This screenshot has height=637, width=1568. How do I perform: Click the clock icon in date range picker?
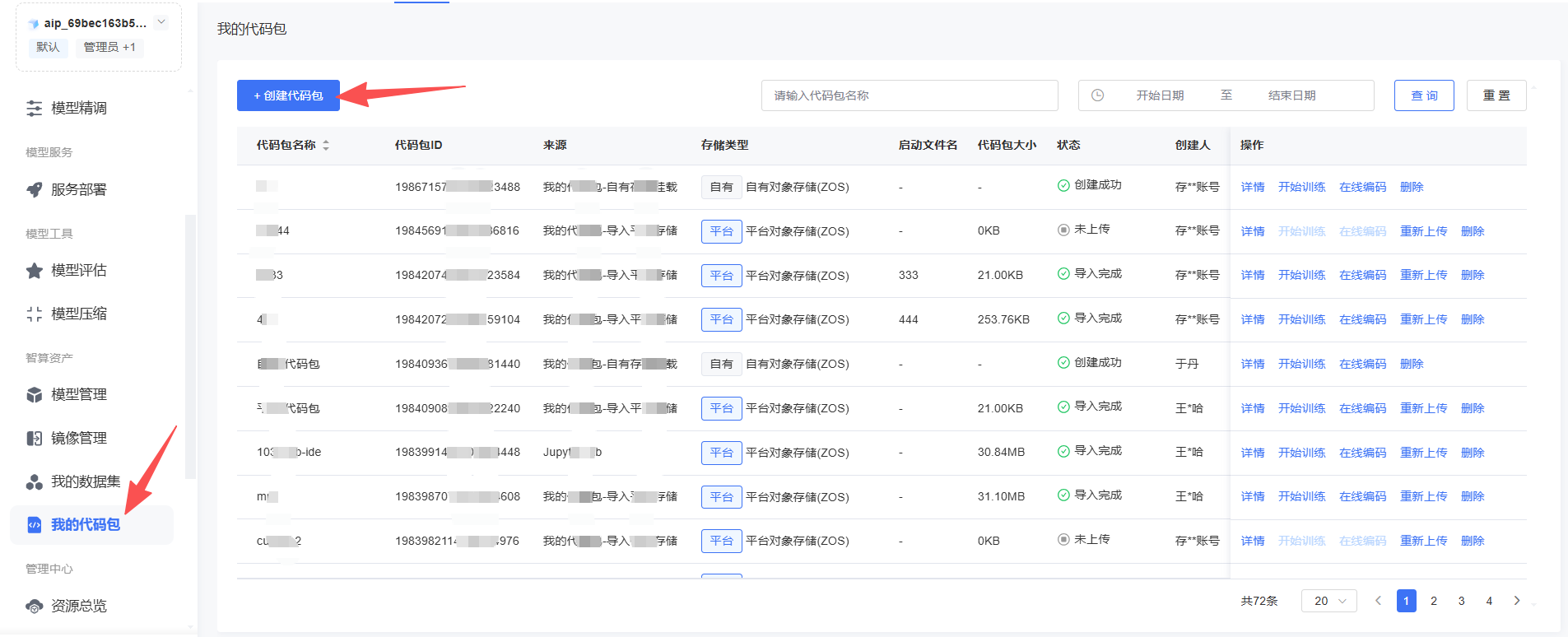pos(1097,95)
